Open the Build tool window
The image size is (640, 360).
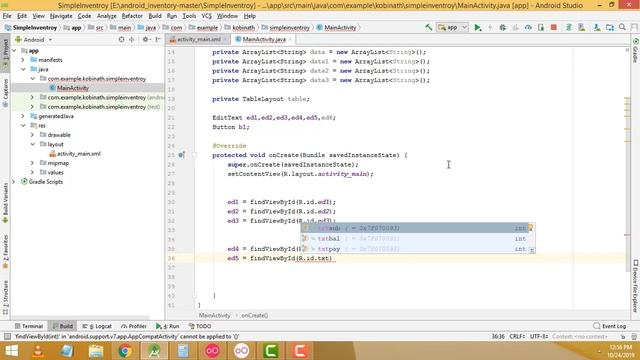click(x=62, y=326)
